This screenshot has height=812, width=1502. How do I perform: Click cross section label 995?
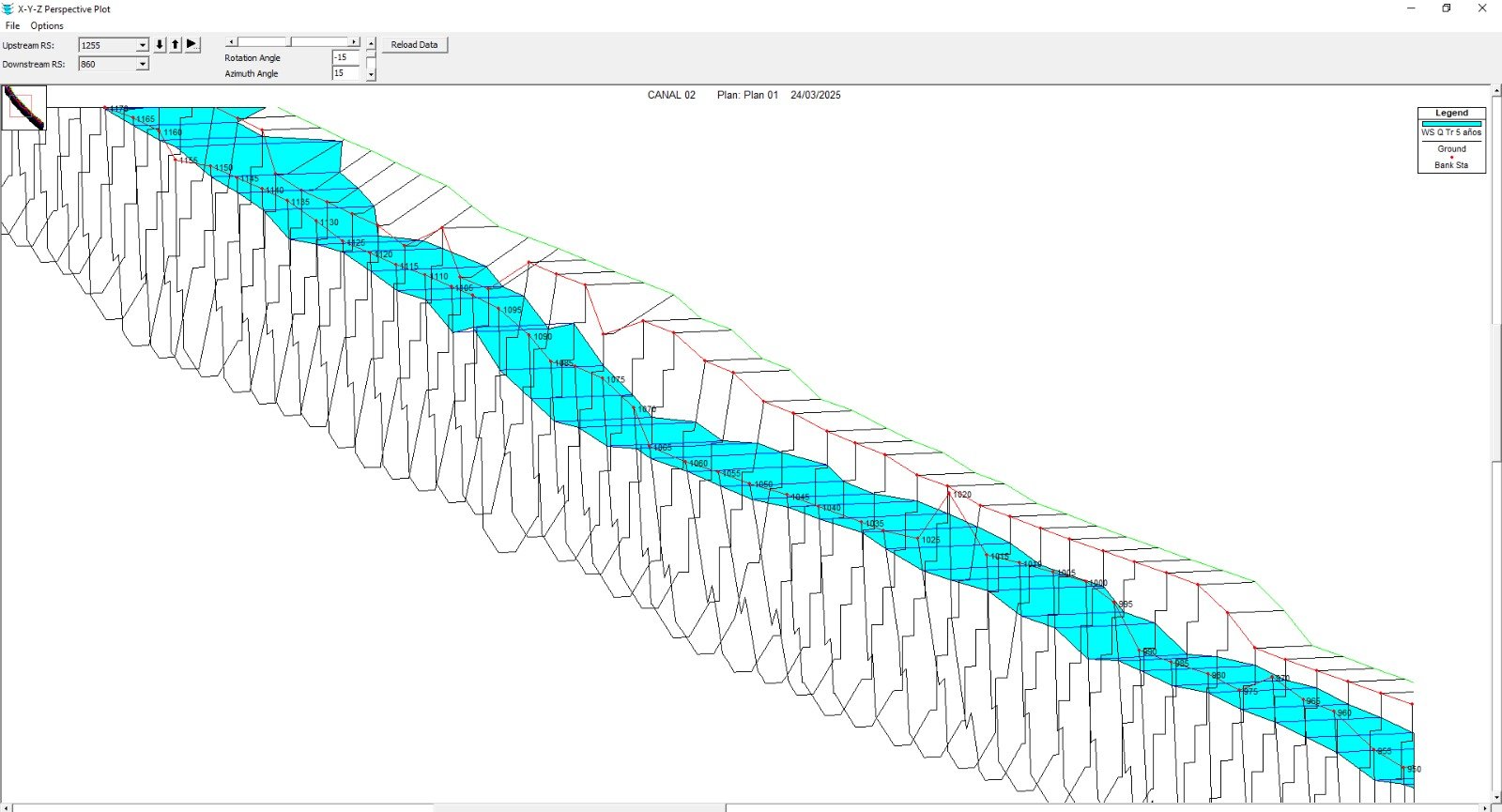pos(1126,605)
